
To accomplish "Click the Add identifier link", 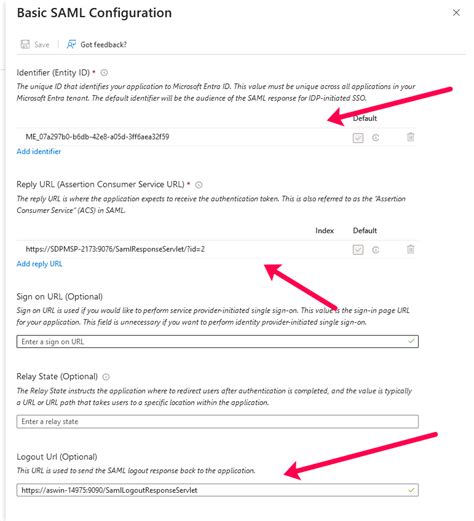I will [x=39, y=151].
